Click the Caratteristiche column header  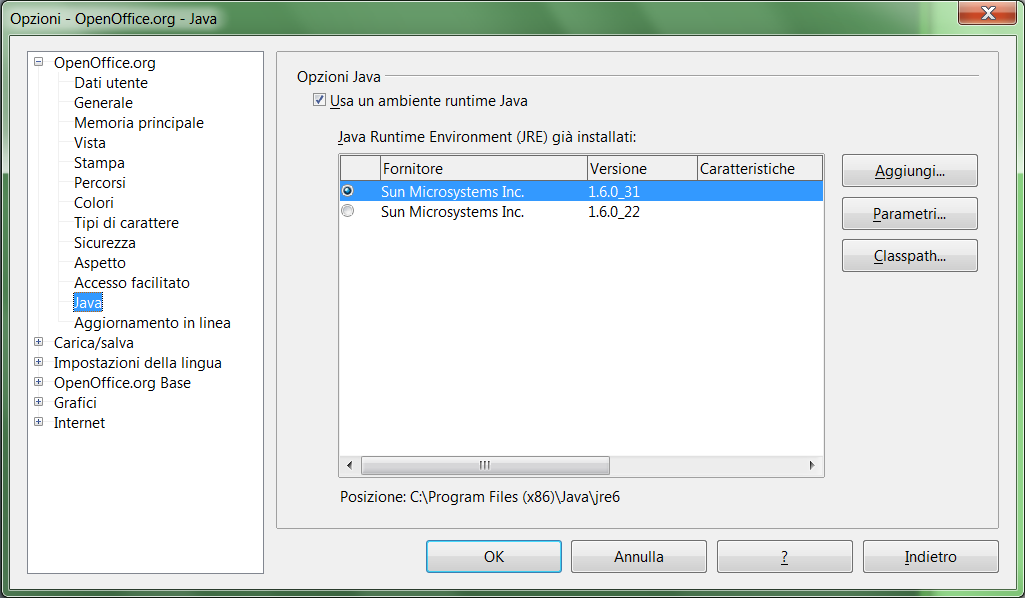coord(760,168)
